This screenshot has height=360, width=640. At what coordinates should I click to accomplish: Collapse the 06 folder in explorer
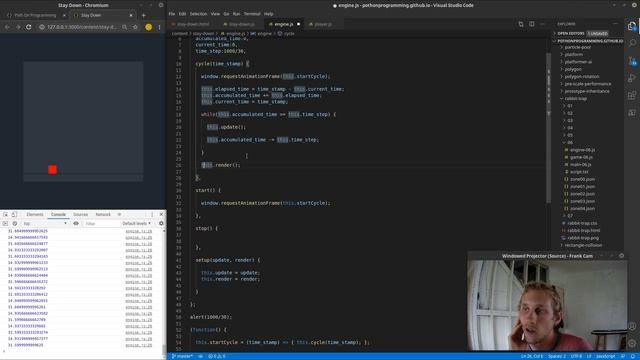569,142
